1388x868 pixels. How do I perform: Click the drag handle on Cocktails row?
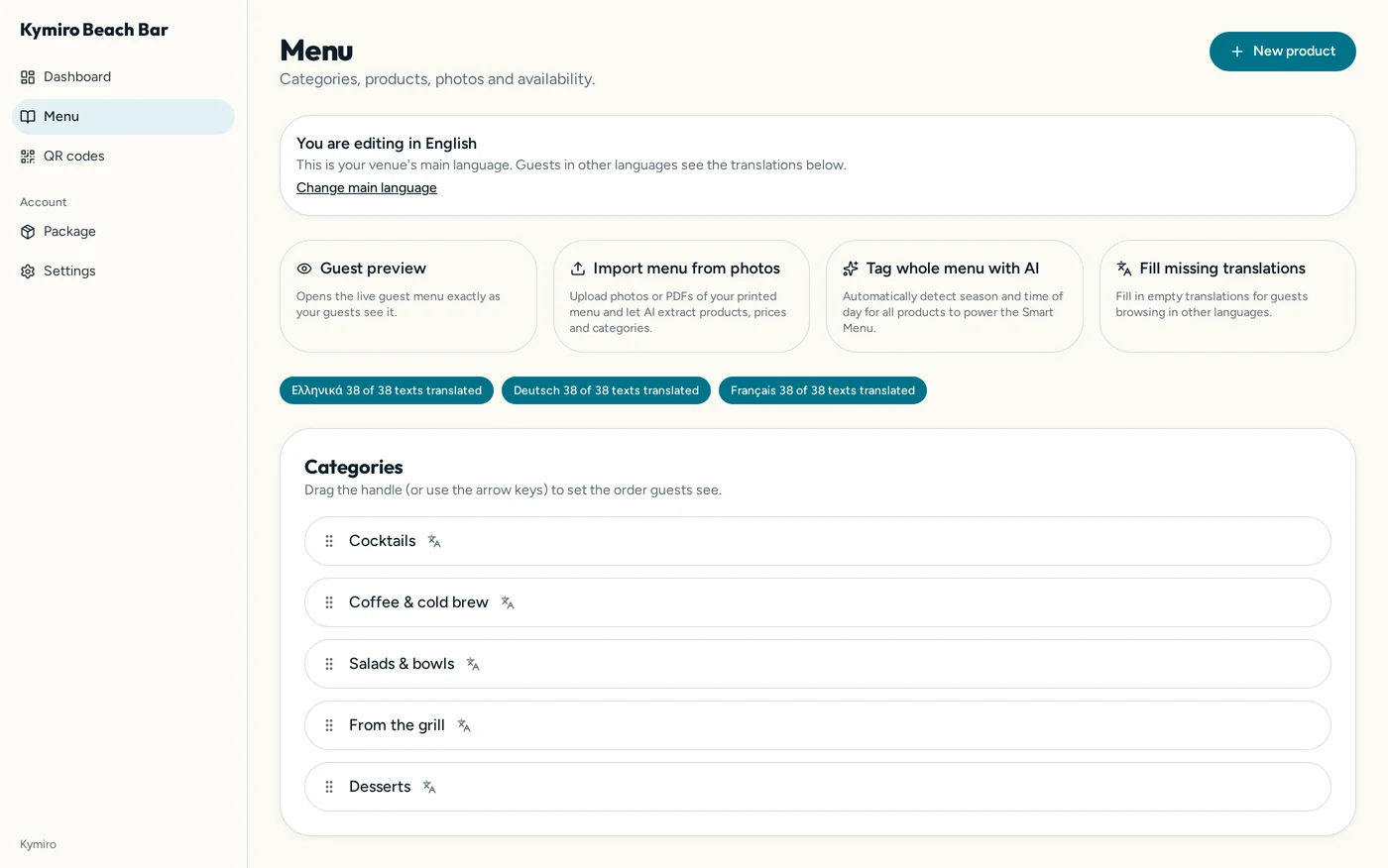click(x=329, y=541)
